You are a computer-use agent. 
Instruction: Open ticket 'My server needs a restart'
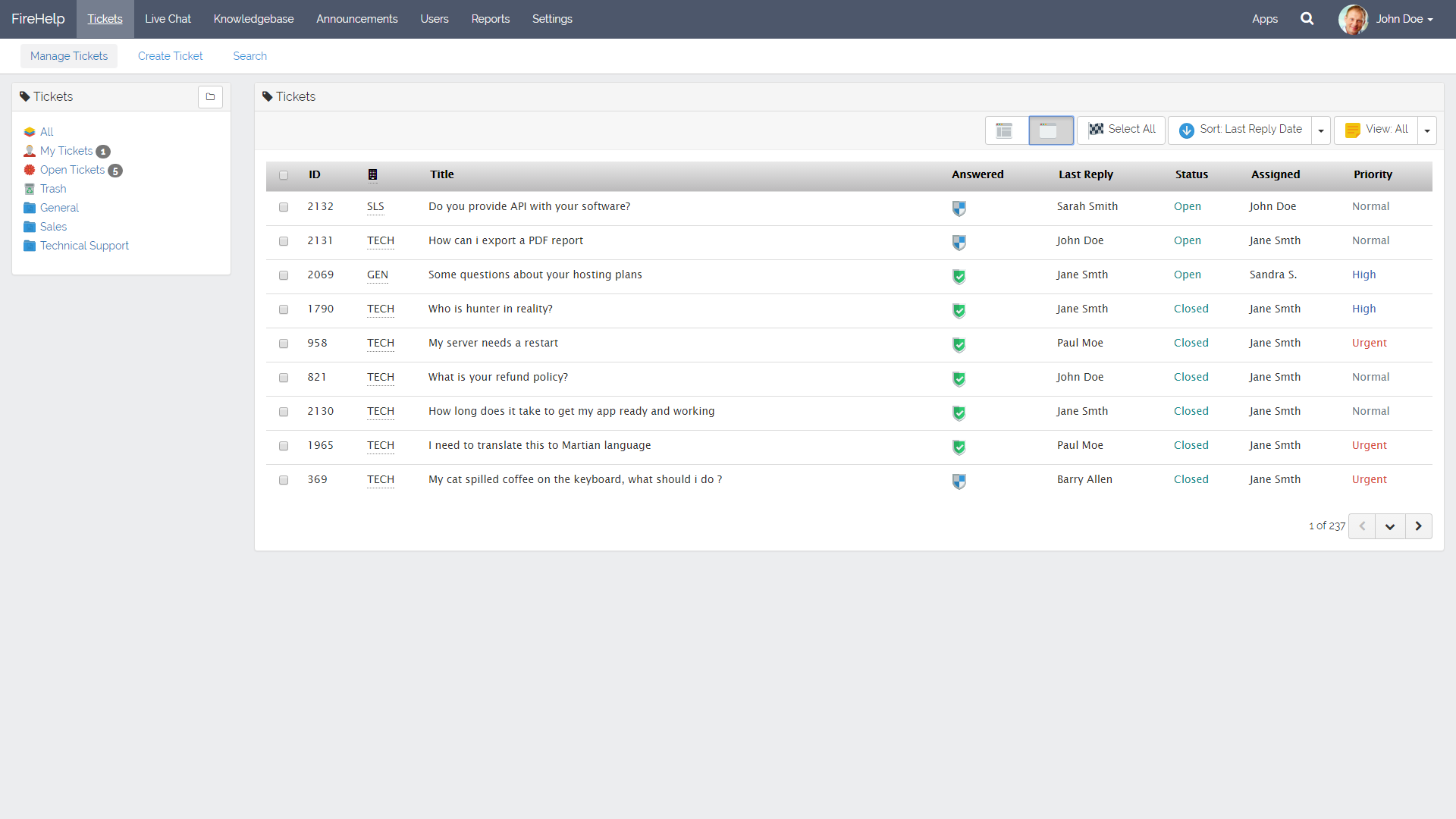(x=493, y=343)
